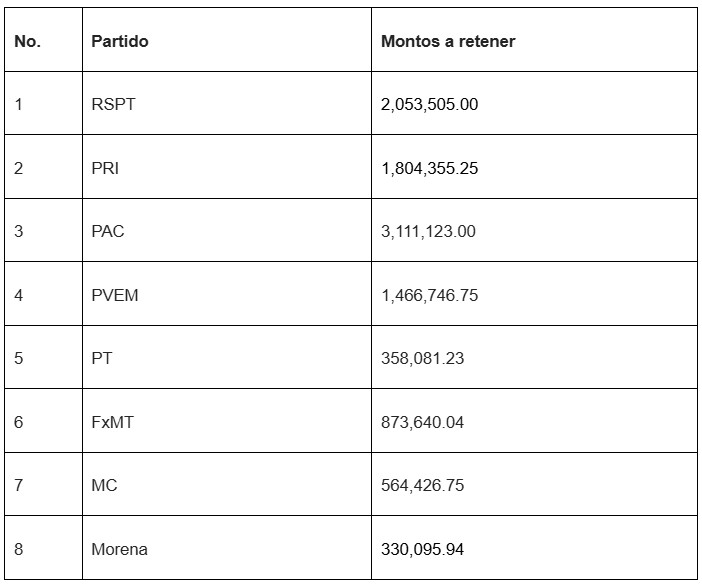702x586 pixels.
Task: Click the amount 330,095.94
Action: point(422,549)
